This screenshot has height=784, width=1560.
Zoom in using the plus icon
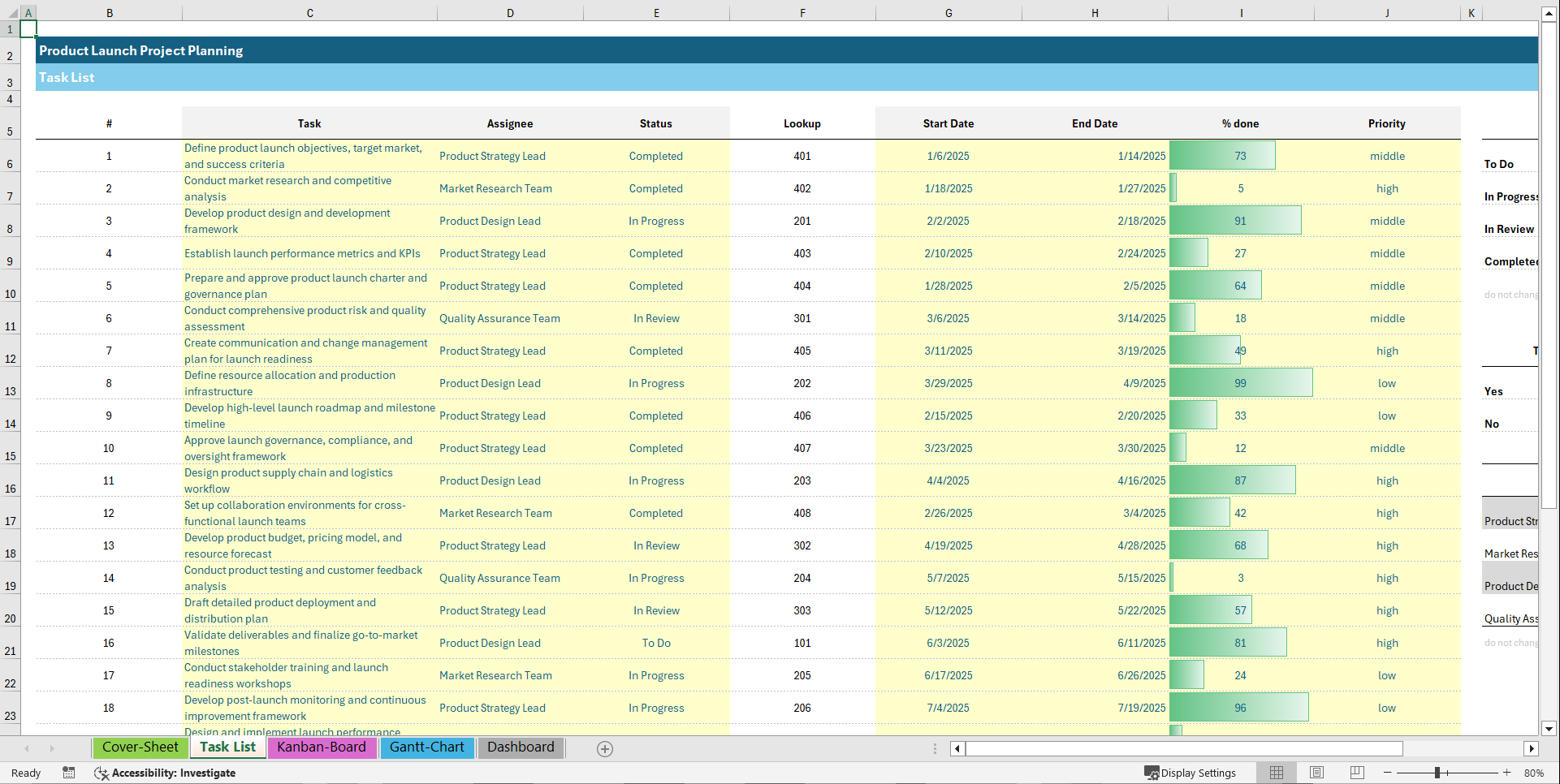tap(1507, 773)
